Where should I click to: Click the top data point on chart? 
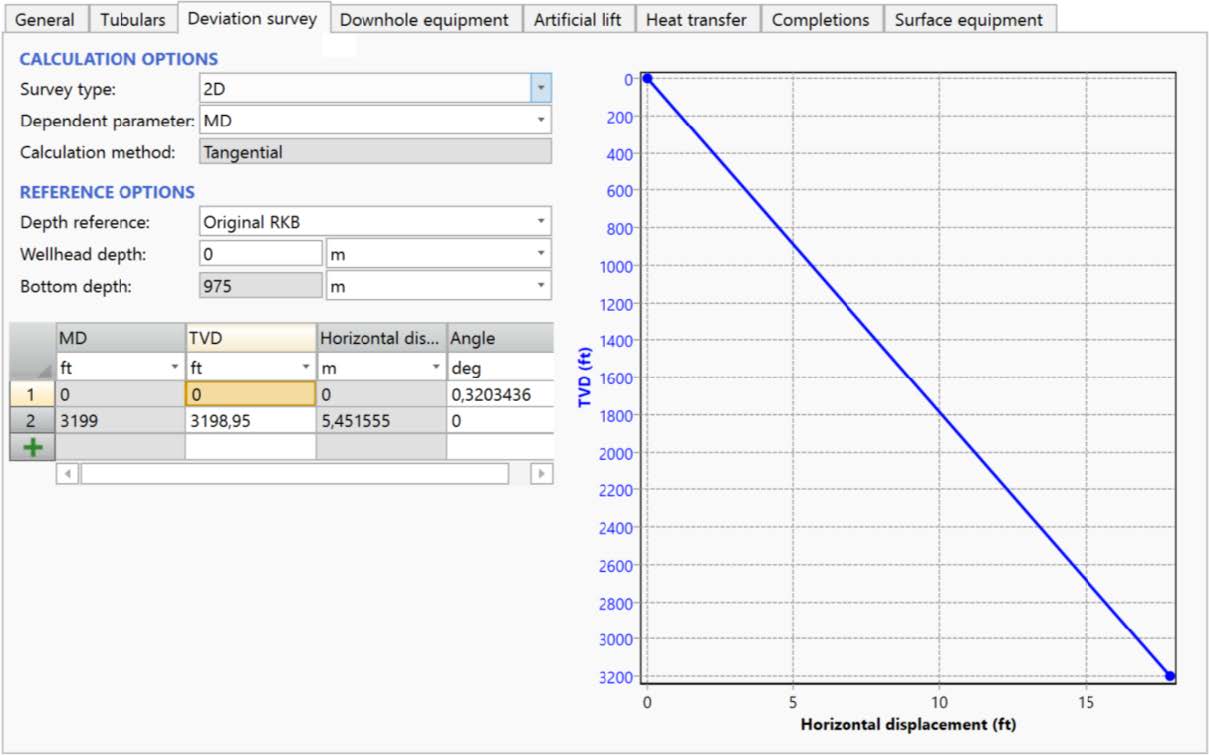[647, 78]
